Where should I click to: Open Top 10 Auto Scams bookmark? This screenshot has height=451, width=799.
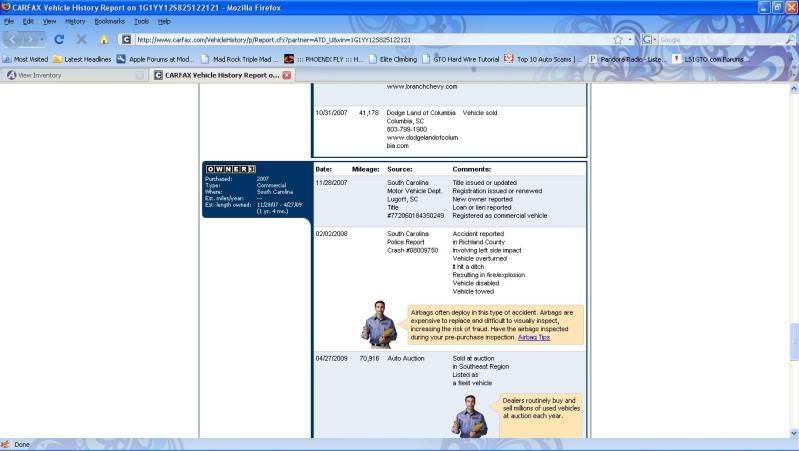(x=544, y=59)
